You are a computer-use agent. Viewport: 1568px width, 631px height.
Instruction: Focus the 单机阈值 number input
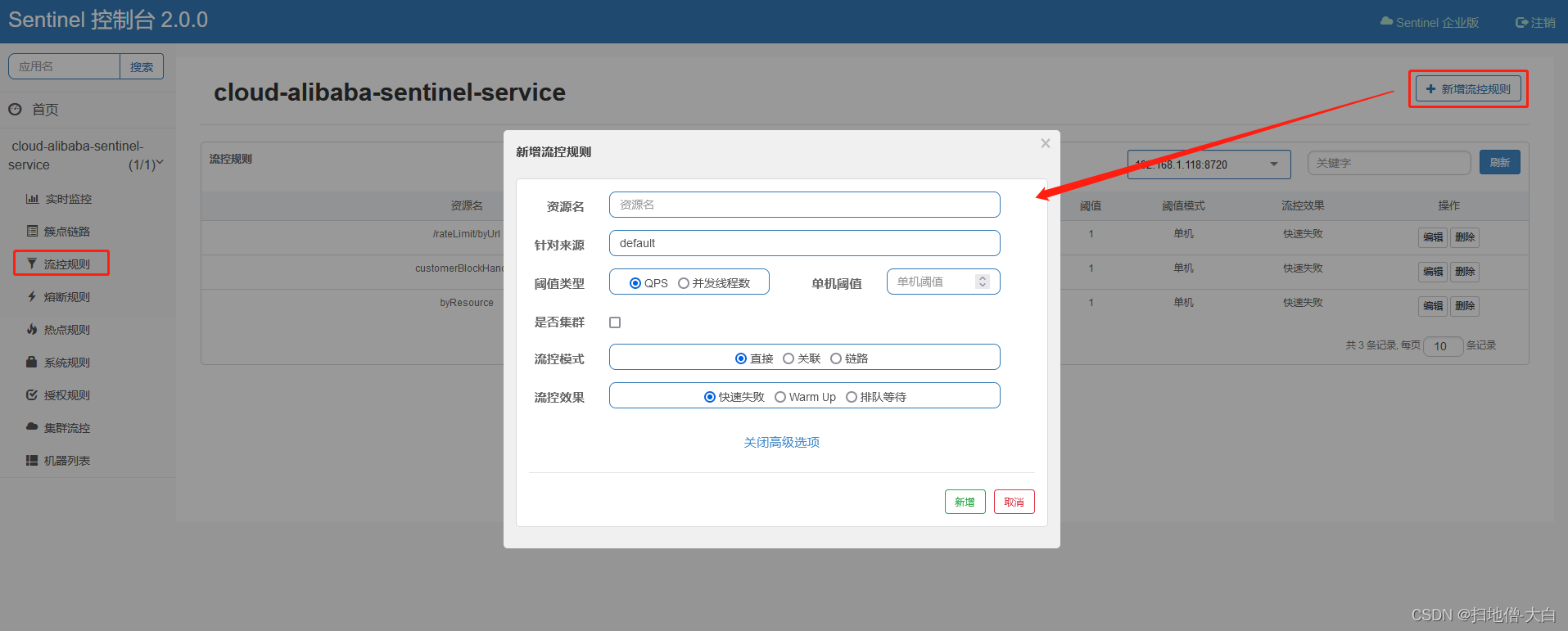942,282
